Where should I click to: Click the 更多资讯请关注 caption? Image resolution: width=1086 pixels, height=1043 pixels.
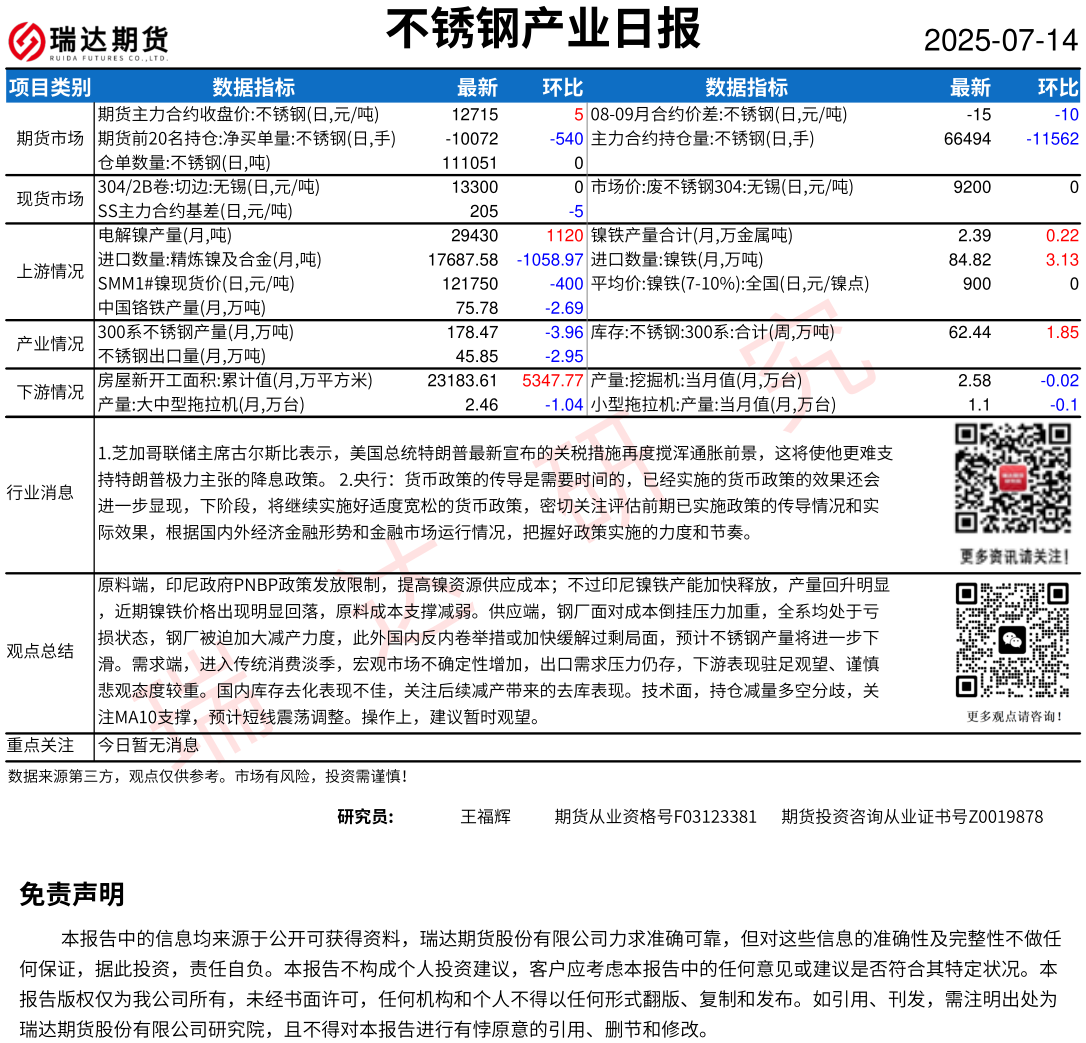(x=1014, y=556)
